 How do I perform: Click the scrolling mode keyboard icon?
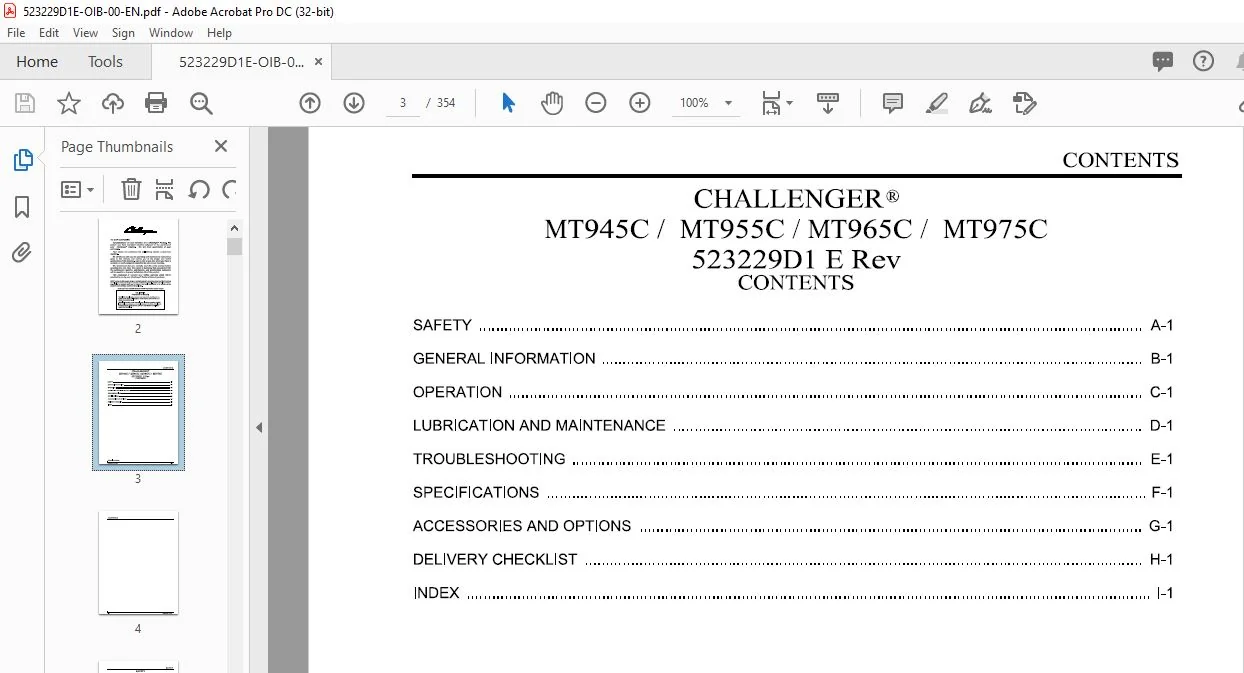click(x=828, y=103)
